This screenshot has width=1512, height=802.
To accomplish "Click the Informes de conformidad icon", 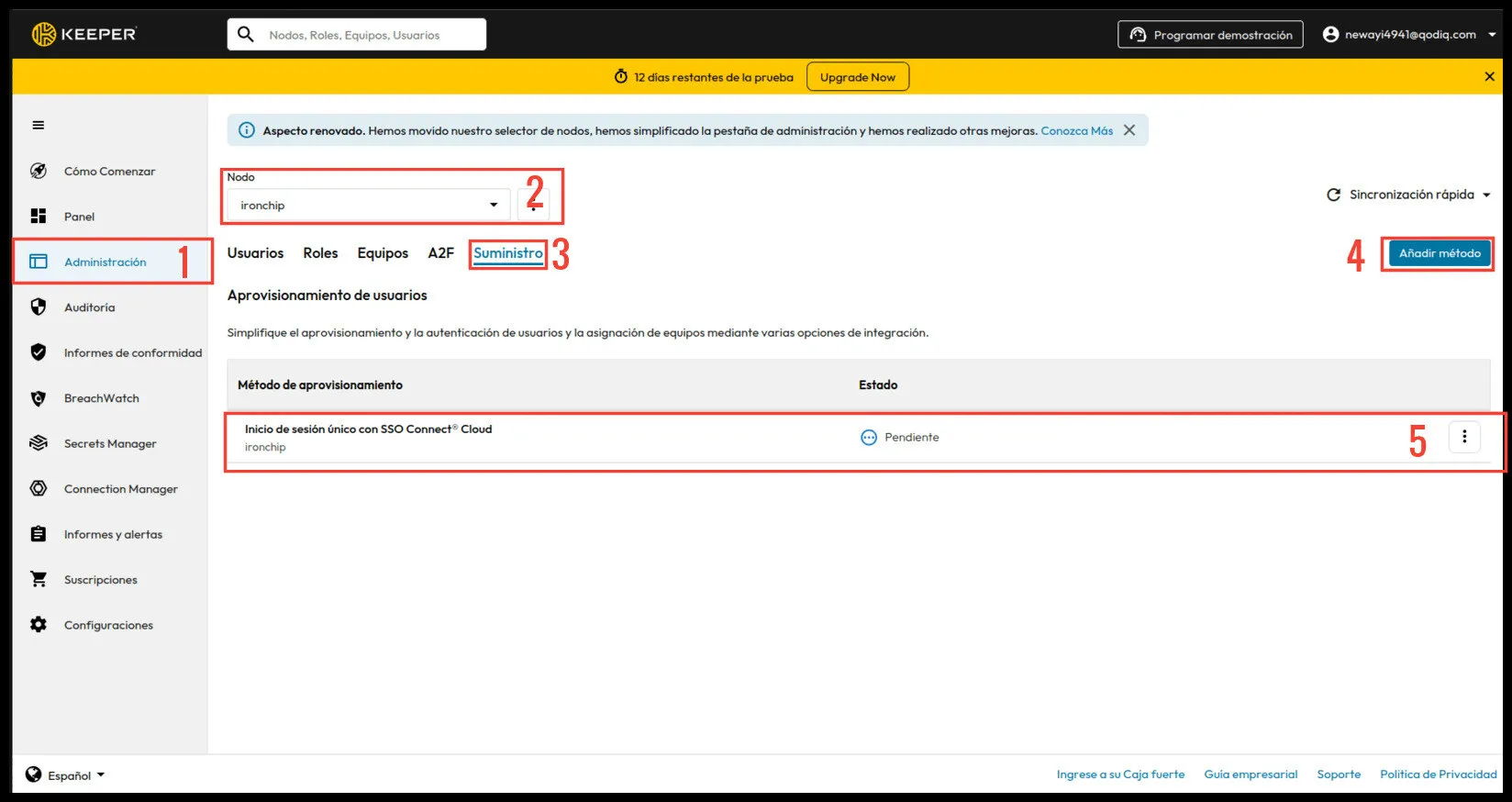I will pyautogui.click(x=39, y=352).
